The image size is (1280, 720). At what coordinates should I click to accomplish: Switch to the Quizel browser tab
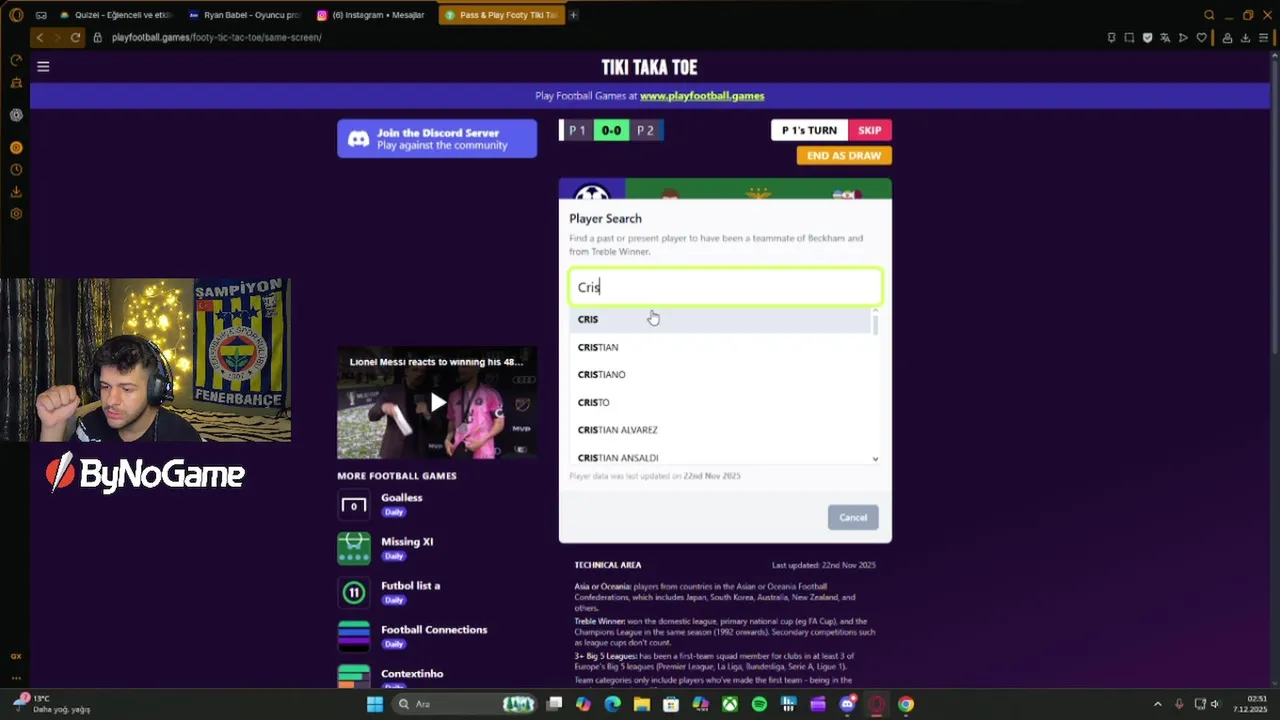115,15
